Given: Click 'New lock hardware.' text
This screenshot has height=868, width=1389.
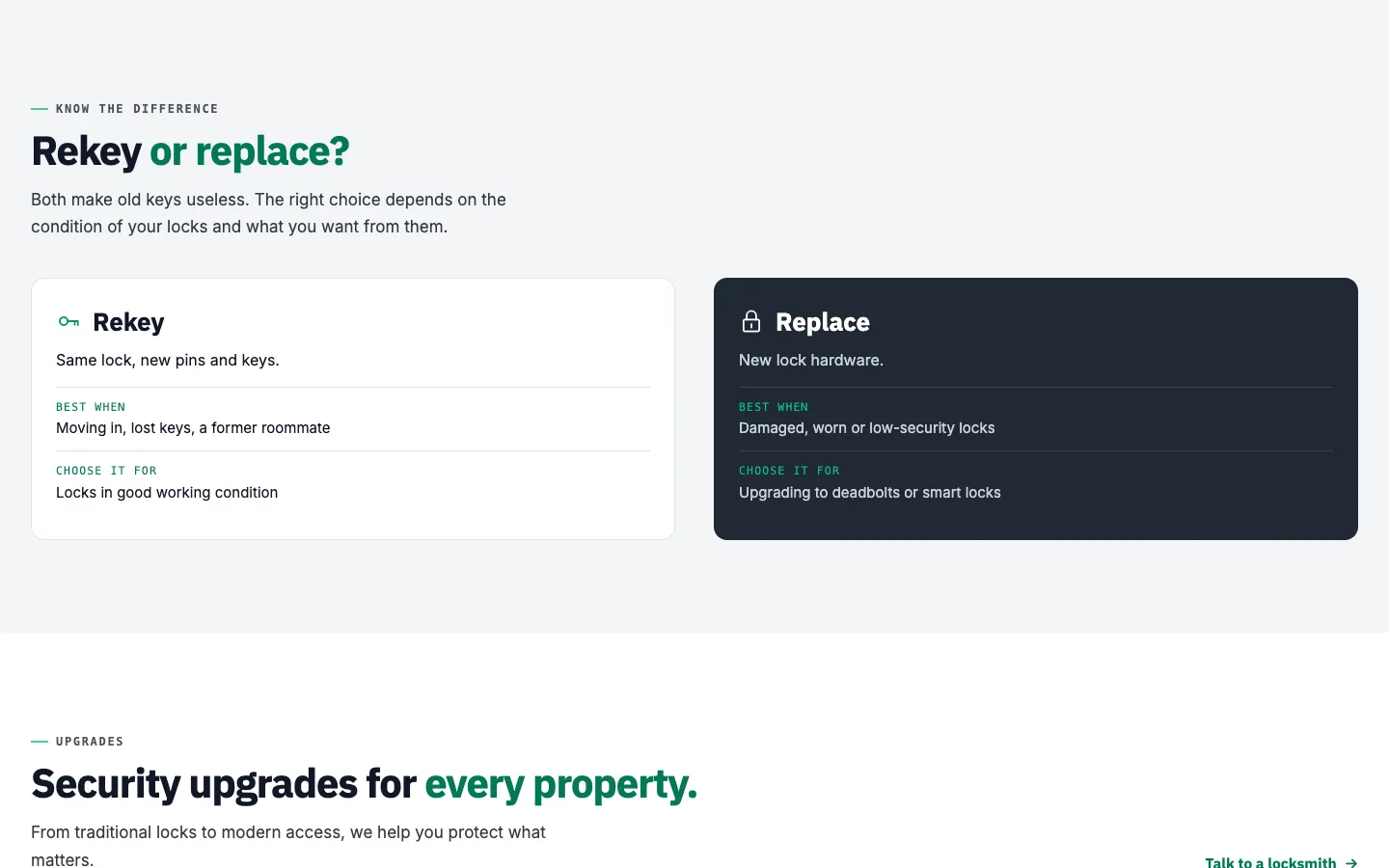Looking at the screenshot, I should coord(811,360).
